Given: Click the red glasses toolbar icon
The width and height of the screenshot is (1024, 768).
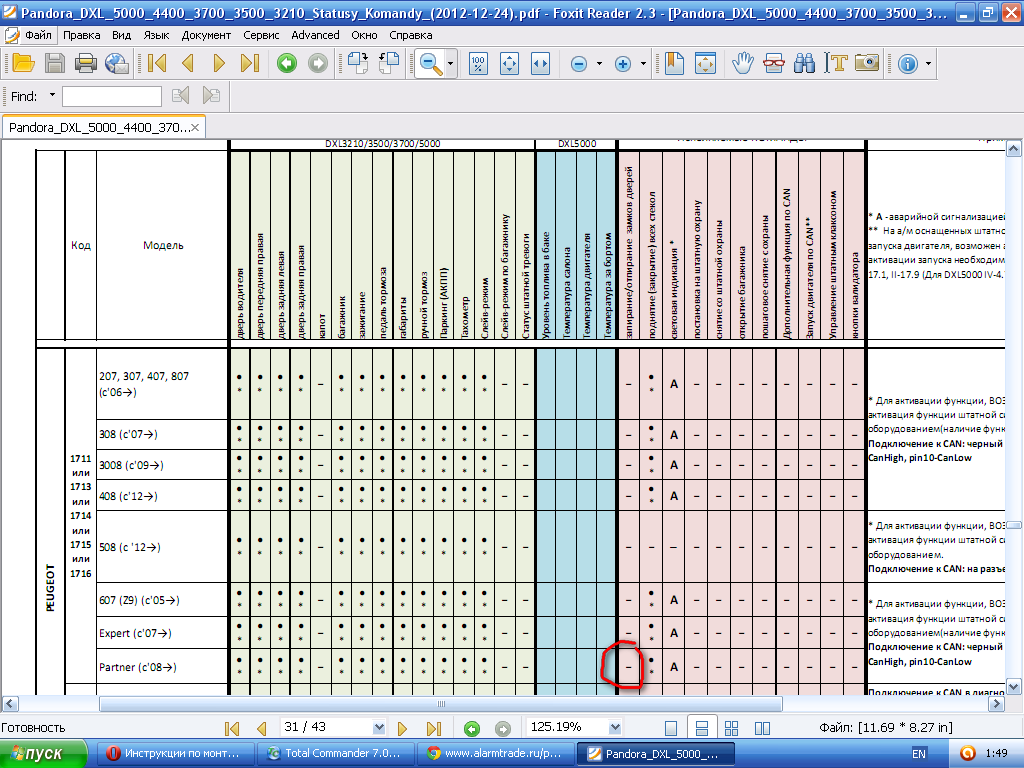Looking at the screenshot, I should 774,63.
